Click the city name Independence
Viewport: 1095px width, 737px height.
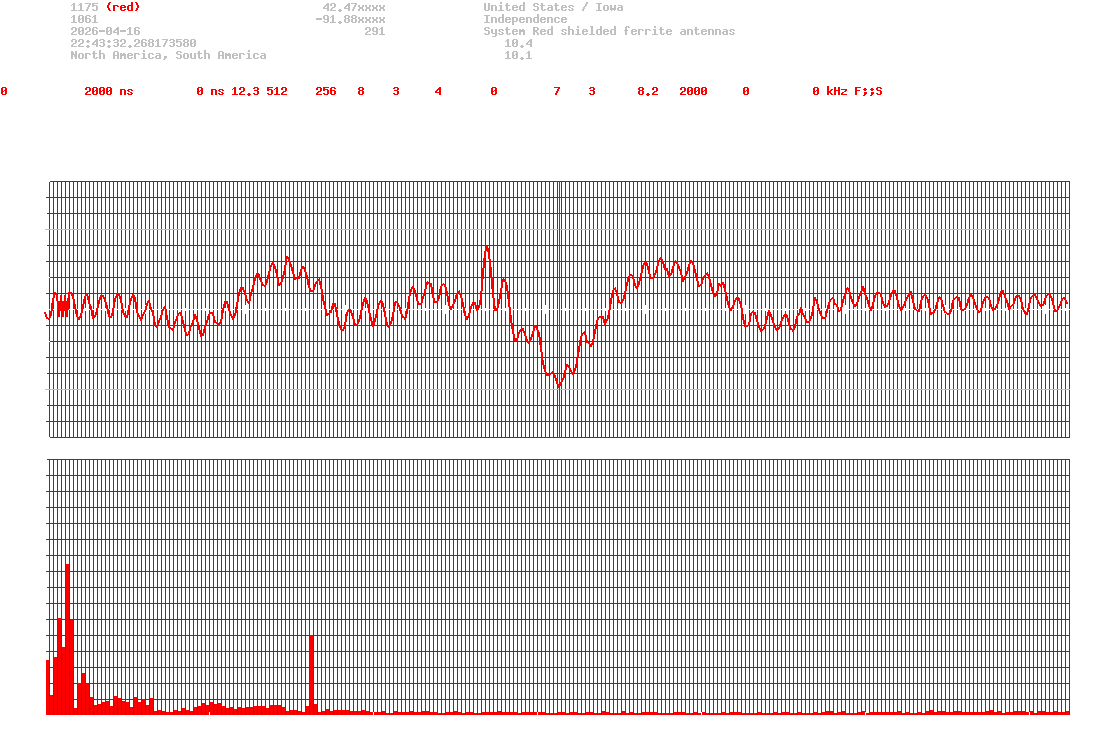coord(525,19)
